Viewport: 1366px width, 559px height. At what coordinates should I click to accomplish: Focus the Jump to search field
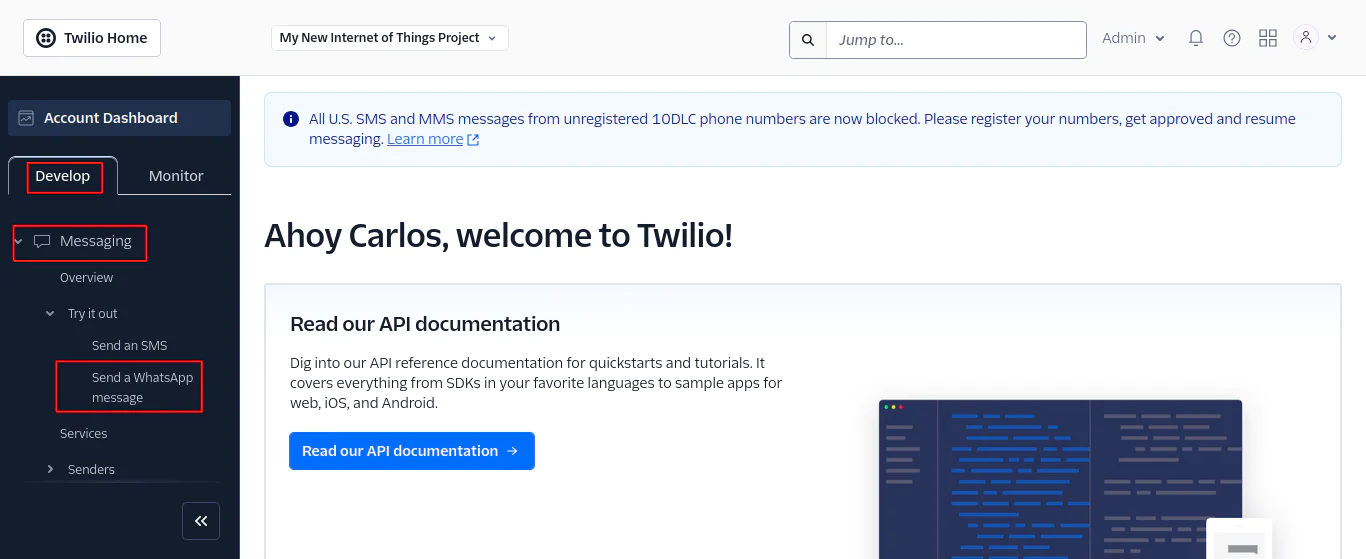956,40
